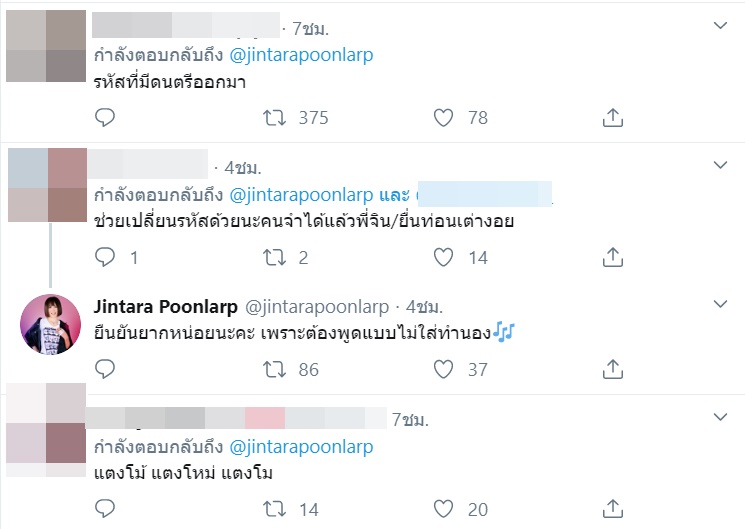
Task: Retweet the tweet showing 375 retweets
Action: (272, 118)
